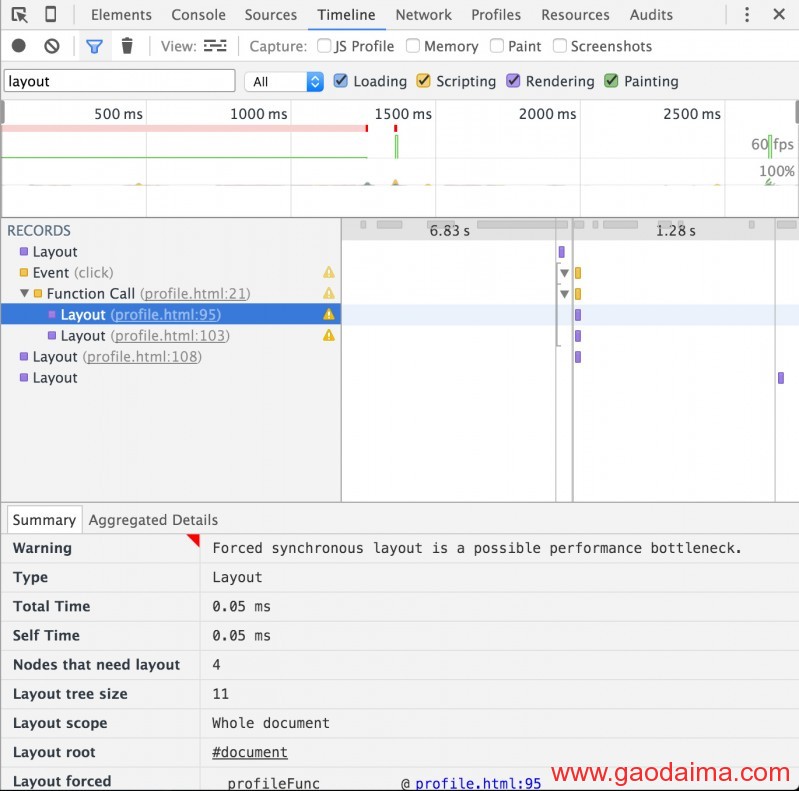The width and height of the screenshot is (799, 791).
Task: Click first purple Layout bar in chart
Action: 562,252
